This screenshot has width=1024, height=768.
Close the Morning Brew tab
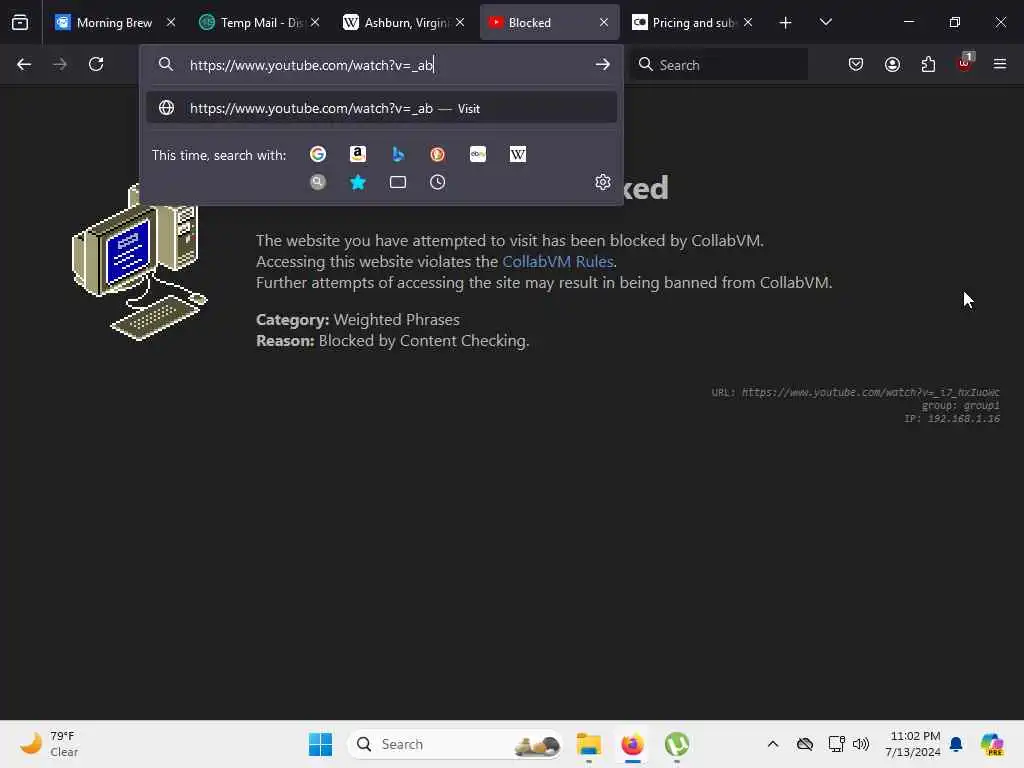171,22
